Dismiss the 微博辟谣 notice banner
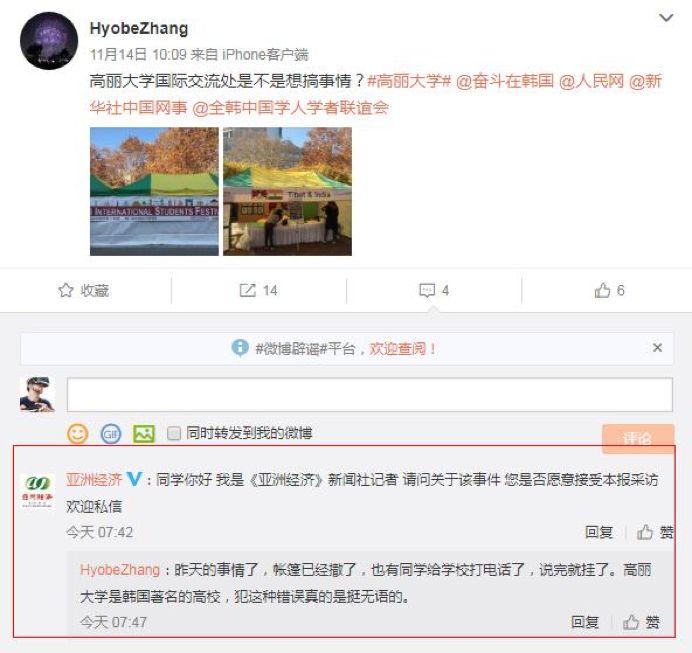This screenshot has height=653, width=692. [x=657, y=348]
